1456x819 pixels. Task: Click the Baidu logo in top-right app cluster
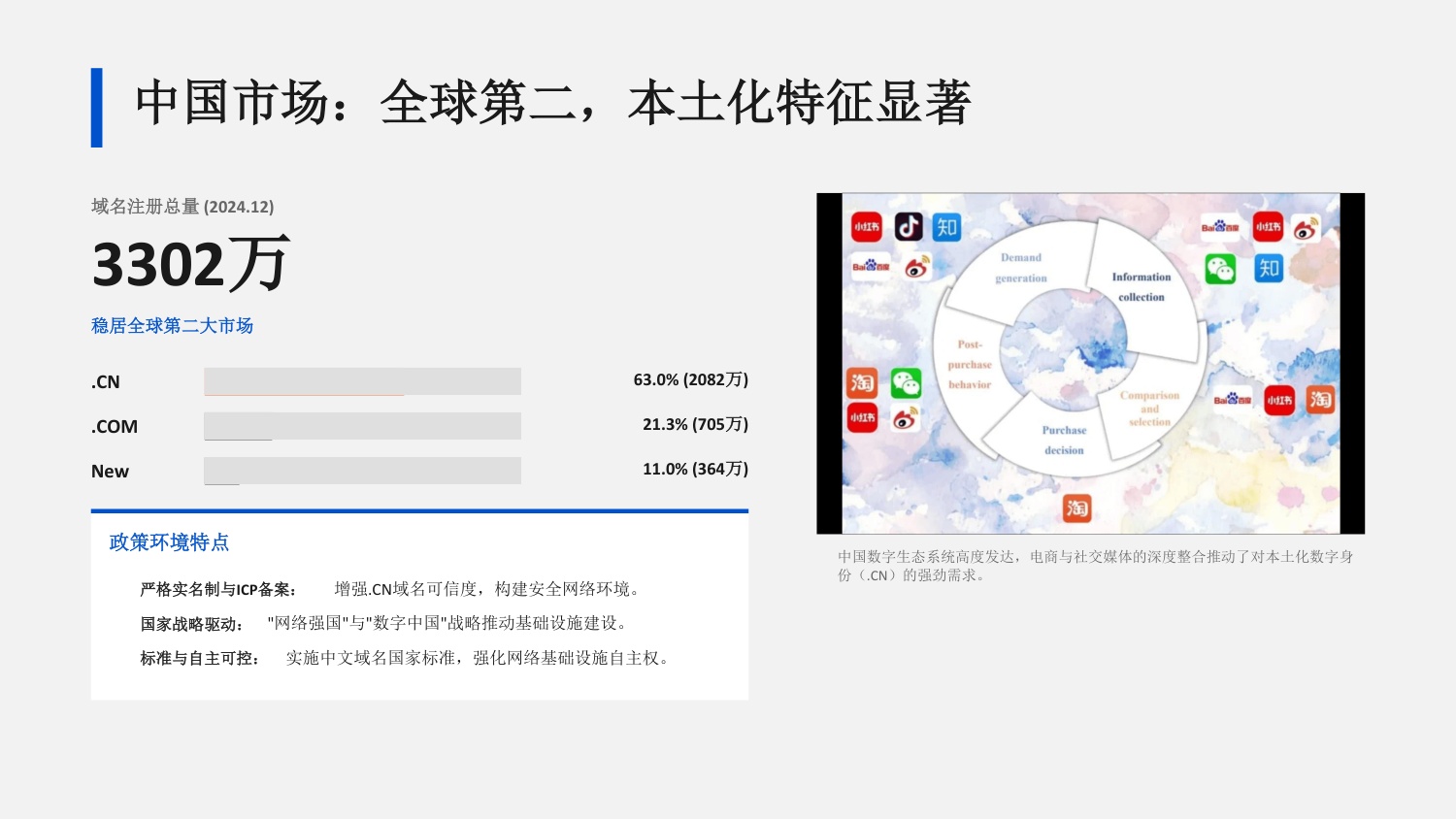[1220, 227]
